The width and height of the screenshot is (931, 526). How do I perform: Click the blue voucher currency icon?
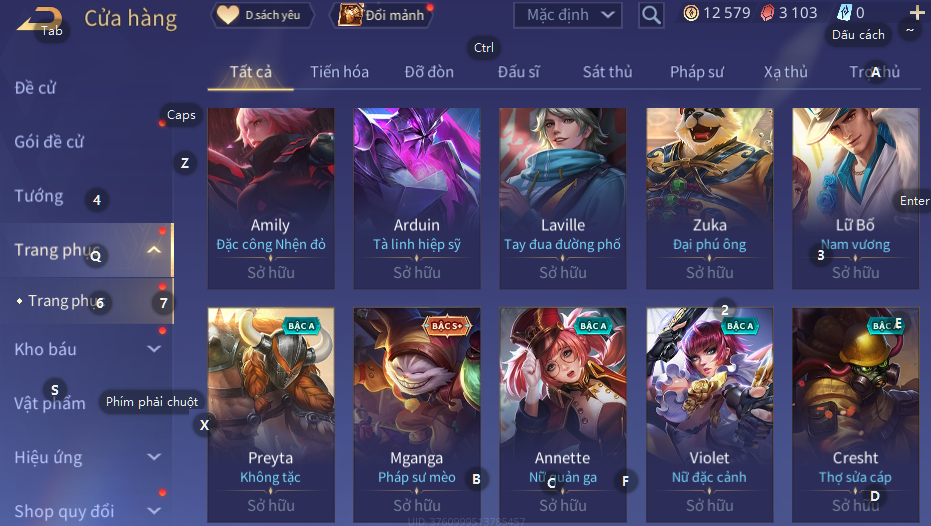(x=844, y=12)
